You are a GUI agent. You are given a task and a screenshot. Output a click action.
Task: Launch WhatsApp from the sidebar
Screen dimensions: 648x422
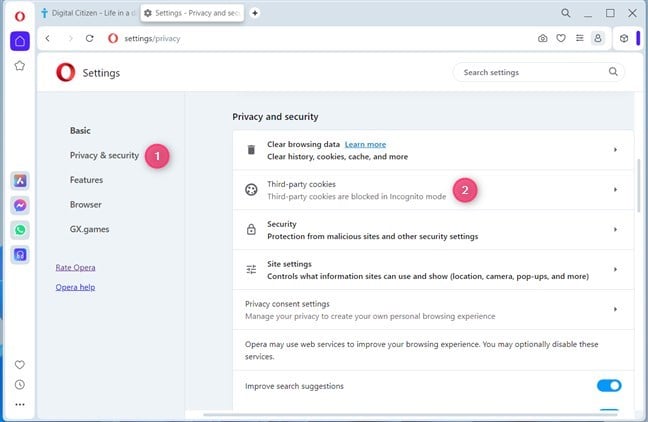click(20, 230)
